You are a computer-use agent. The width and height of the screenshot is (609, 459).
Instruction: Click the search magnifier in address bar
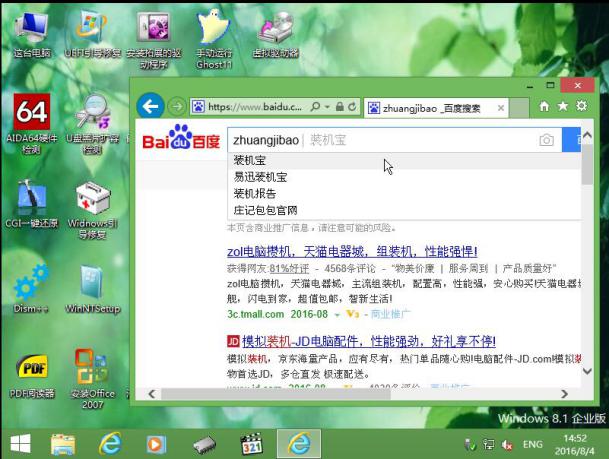[x=315, y=106]
